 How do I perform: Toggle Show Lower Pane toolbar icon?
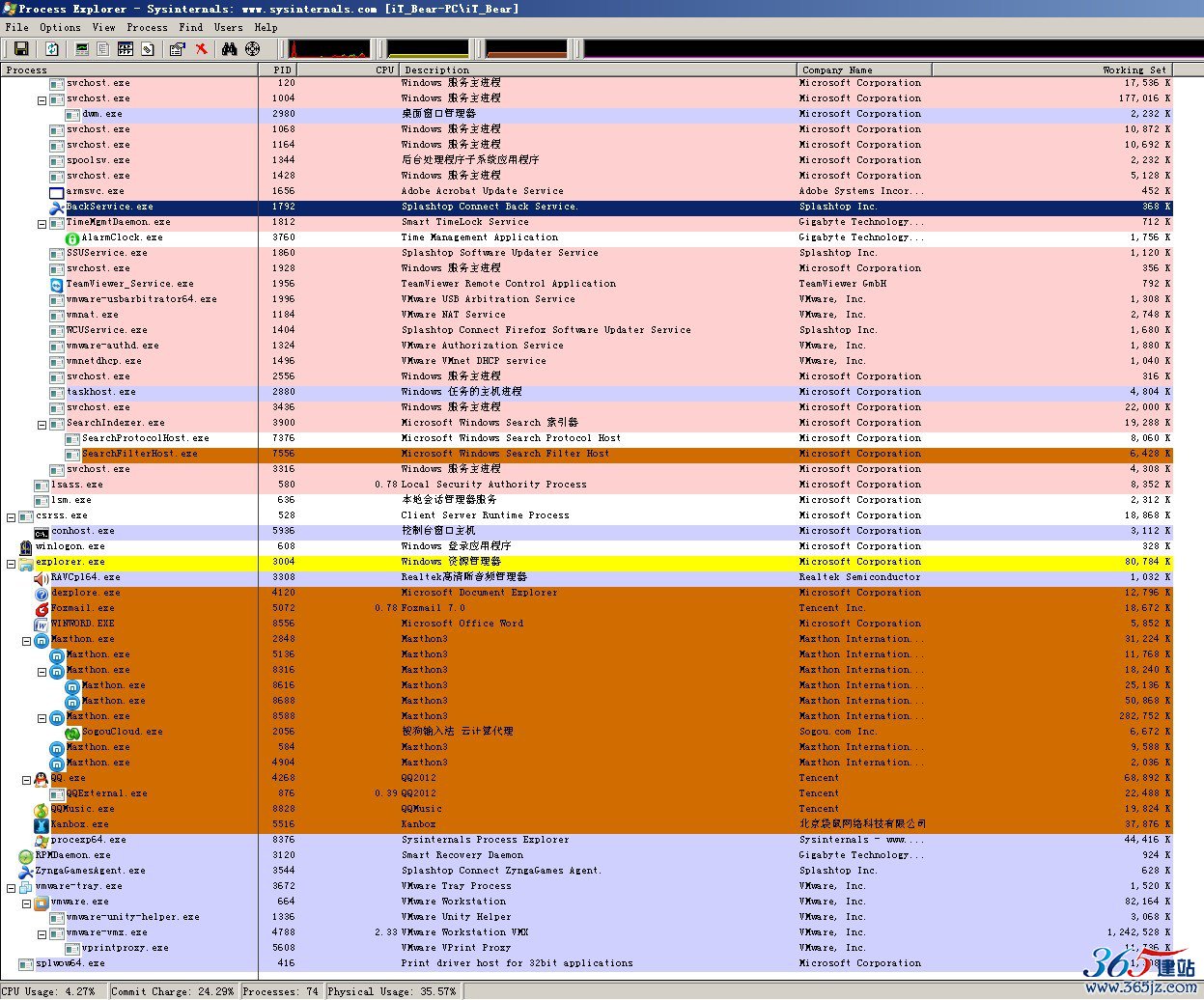[x=126, y=48]
